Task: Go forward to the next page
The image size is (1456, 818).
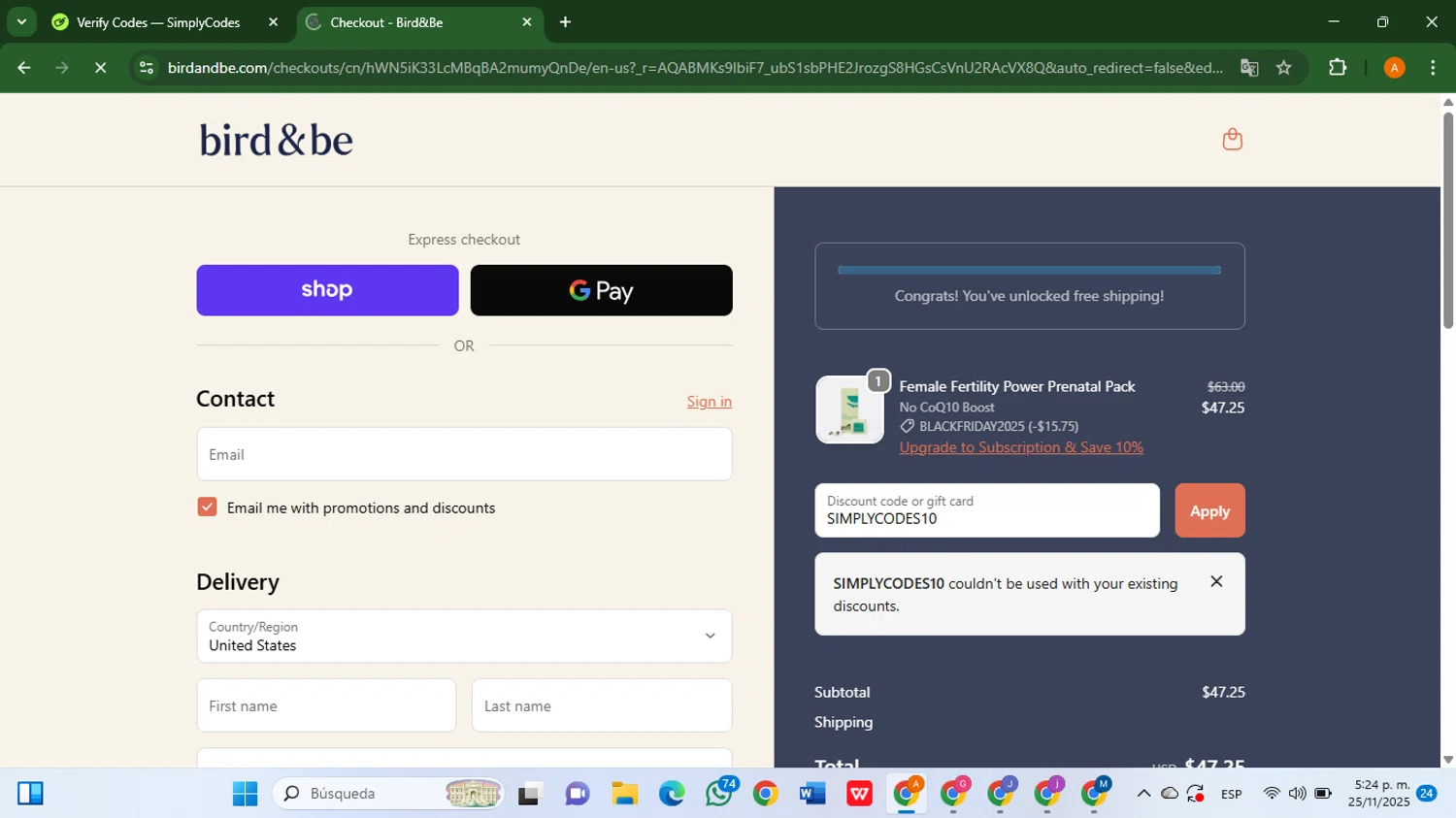Action: click(62, 68)
